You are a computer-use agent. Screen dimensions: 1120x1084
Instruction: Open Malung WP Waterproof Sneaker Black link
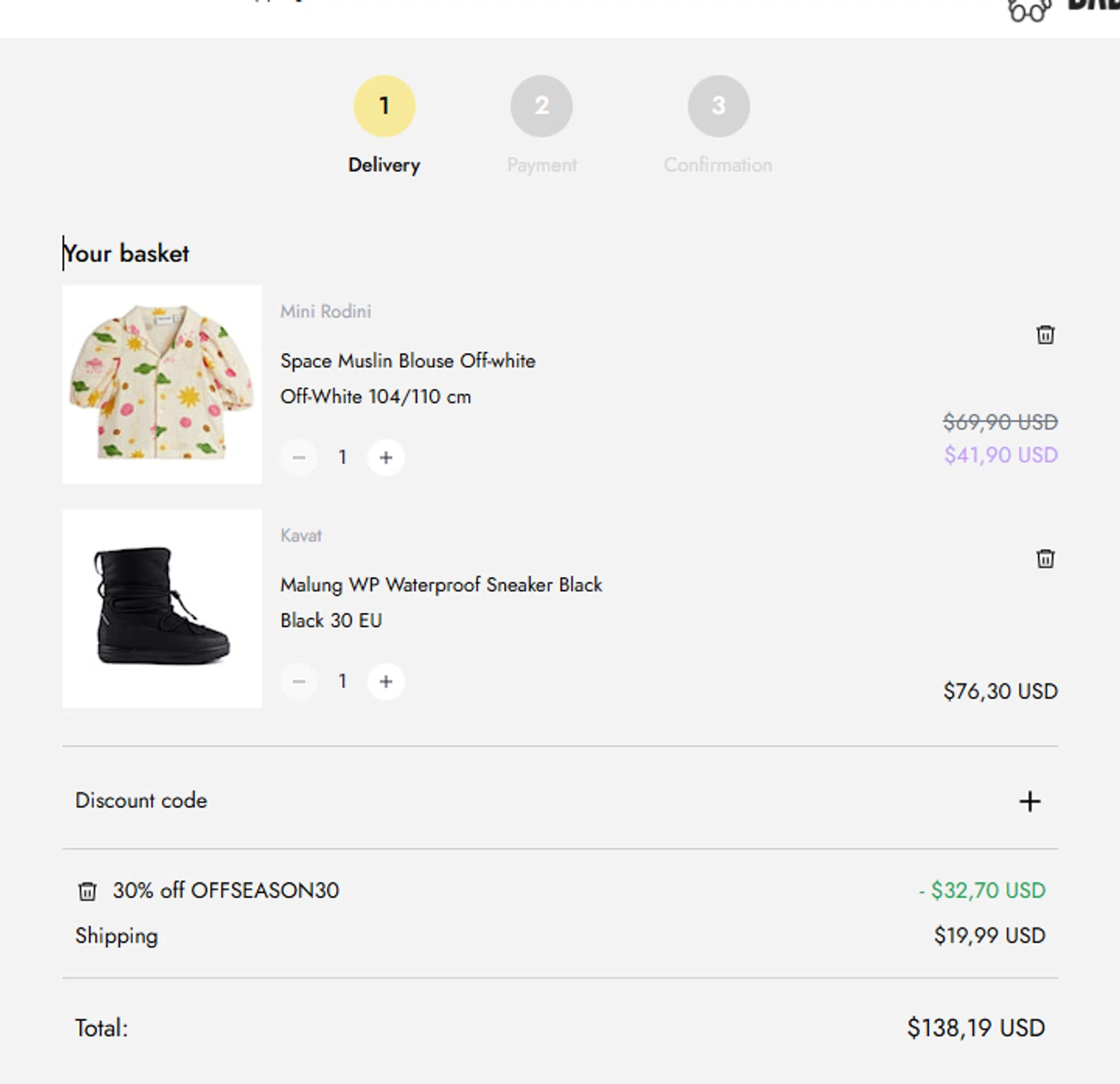point(441,585)
